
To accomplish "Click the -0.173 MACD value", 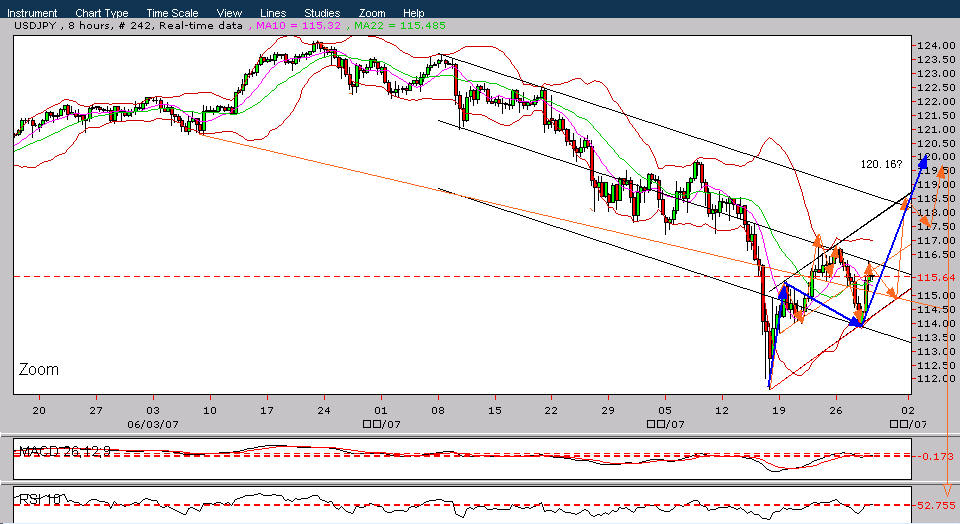I will (x=935, y=457).
